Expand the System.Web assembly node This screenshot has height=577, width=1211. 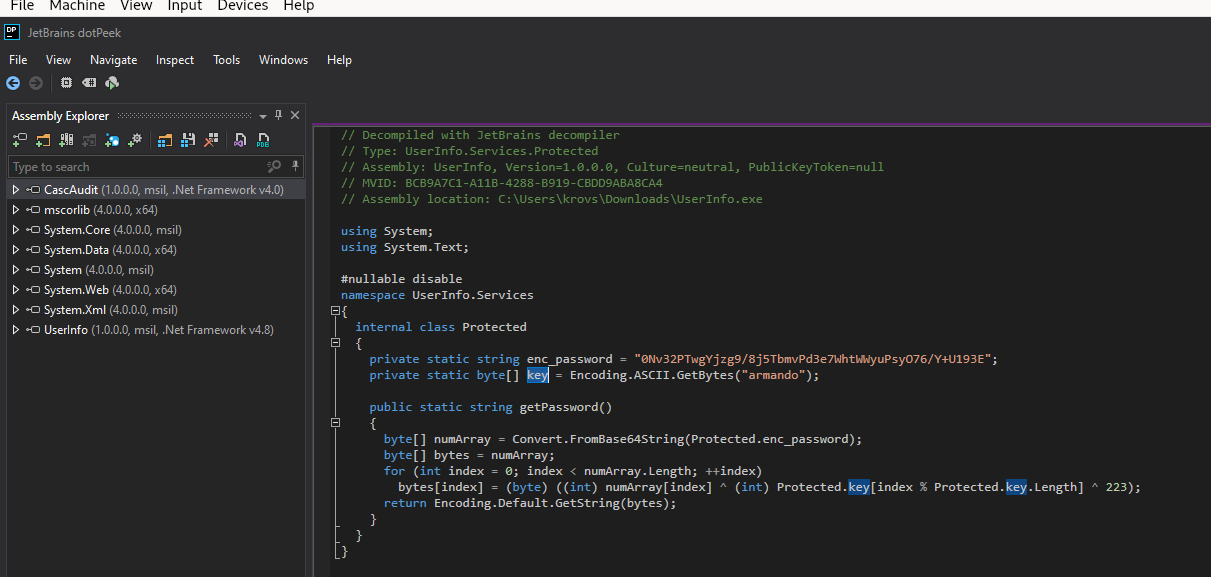16,289
